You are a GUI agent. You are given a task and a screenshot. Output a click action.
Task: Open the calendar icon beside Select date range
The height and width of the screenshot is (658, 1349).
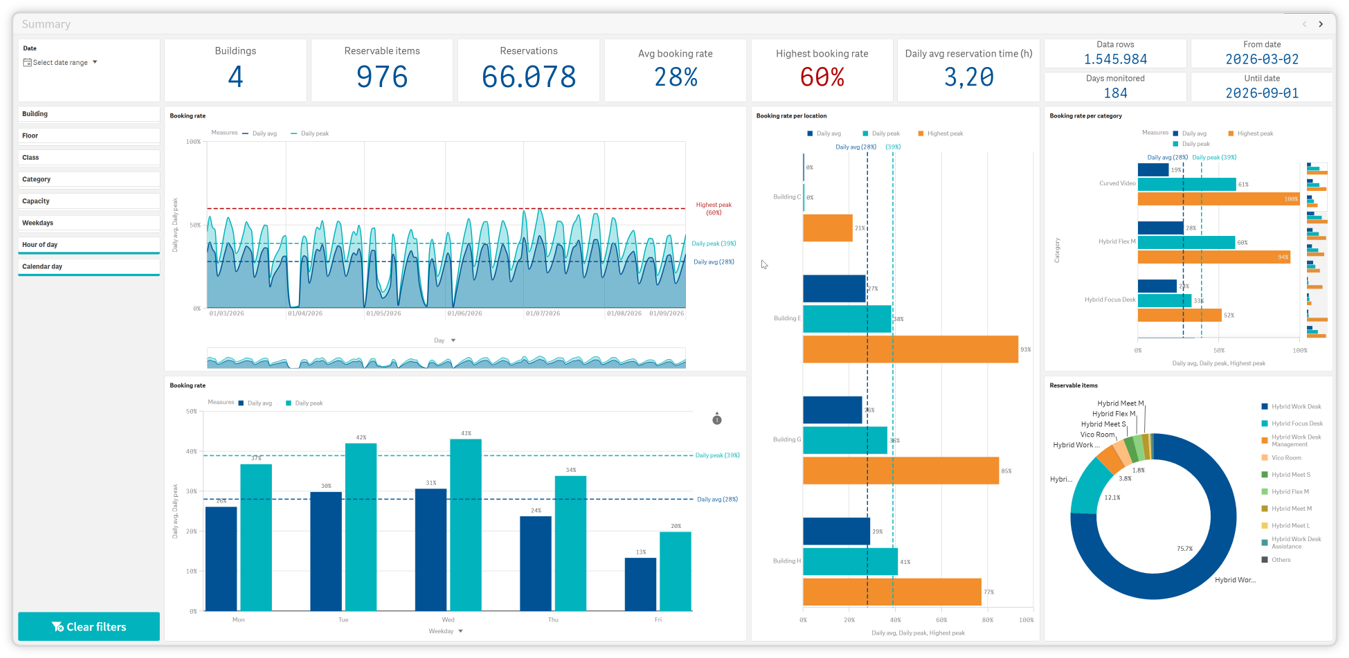pos(27,62)
